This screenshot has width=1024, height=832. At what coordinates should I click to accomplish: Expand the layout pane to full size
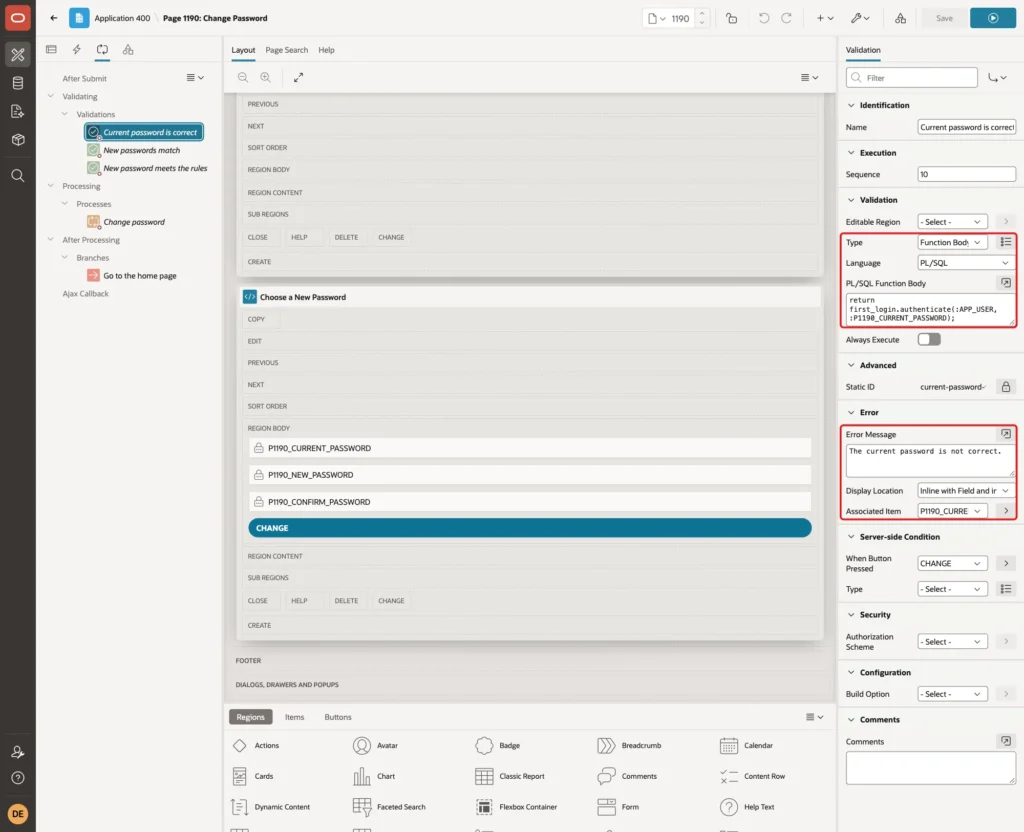298,77
